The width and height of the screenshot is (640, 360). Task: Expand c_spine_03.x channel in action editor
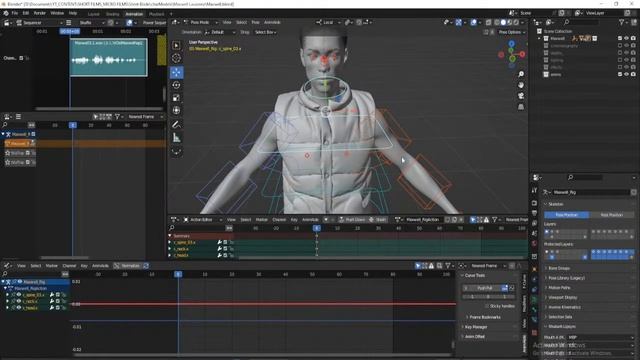(x=170, y=242)
